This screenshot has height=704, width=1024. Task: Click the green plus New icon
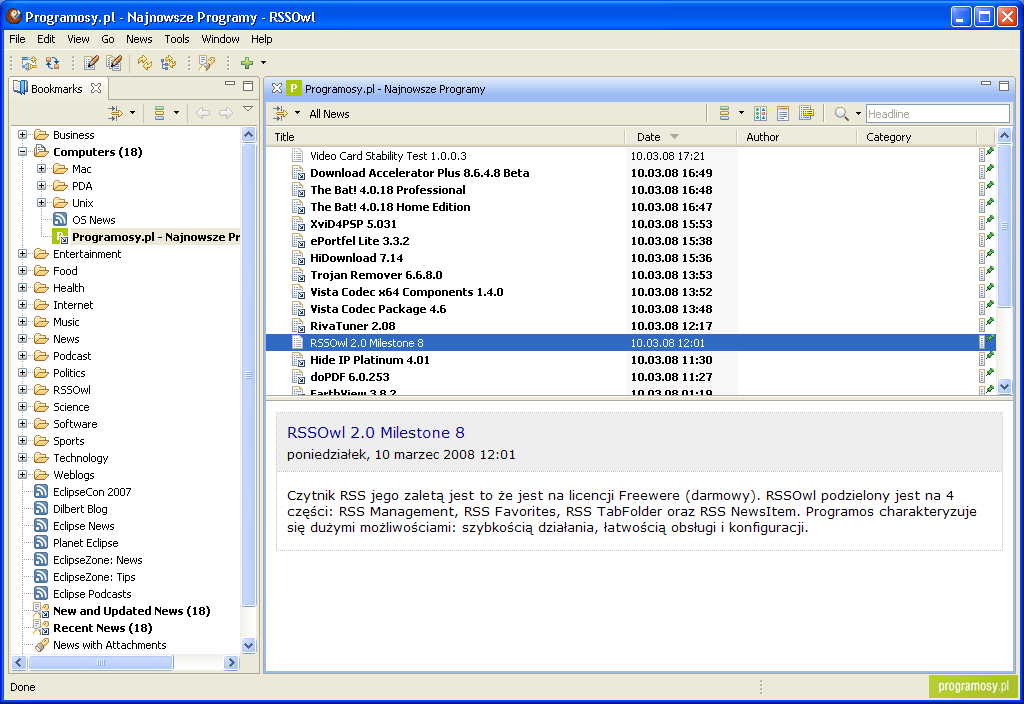click(247, 63)
